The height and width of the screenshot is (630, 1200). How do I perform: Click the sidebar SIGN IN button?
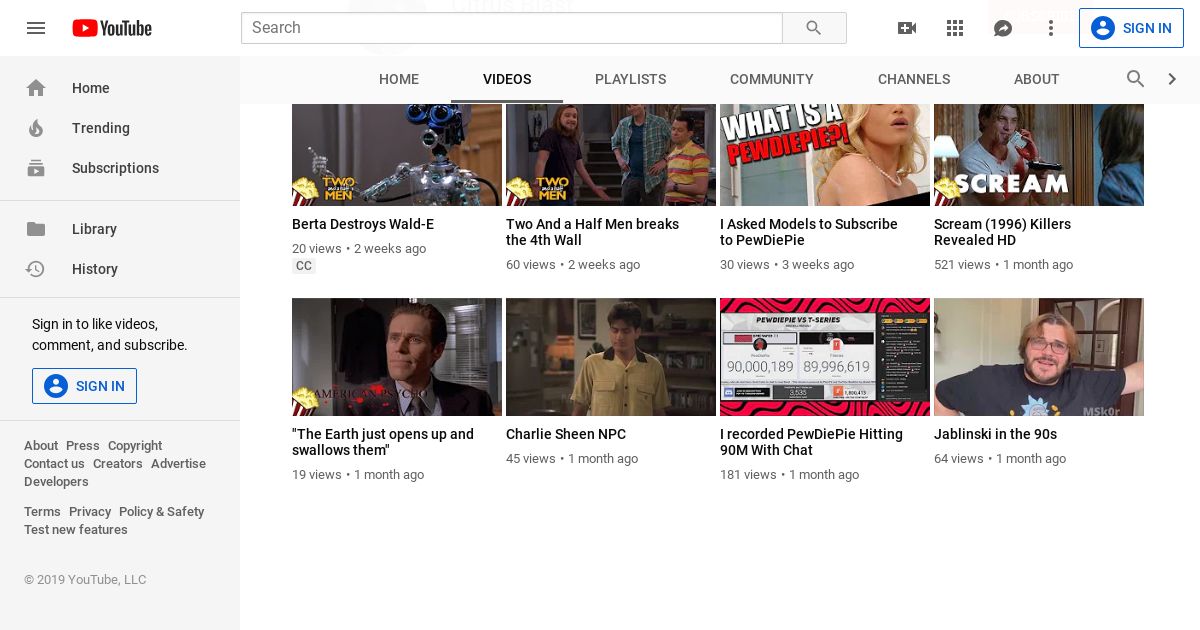tap(84, 386)
